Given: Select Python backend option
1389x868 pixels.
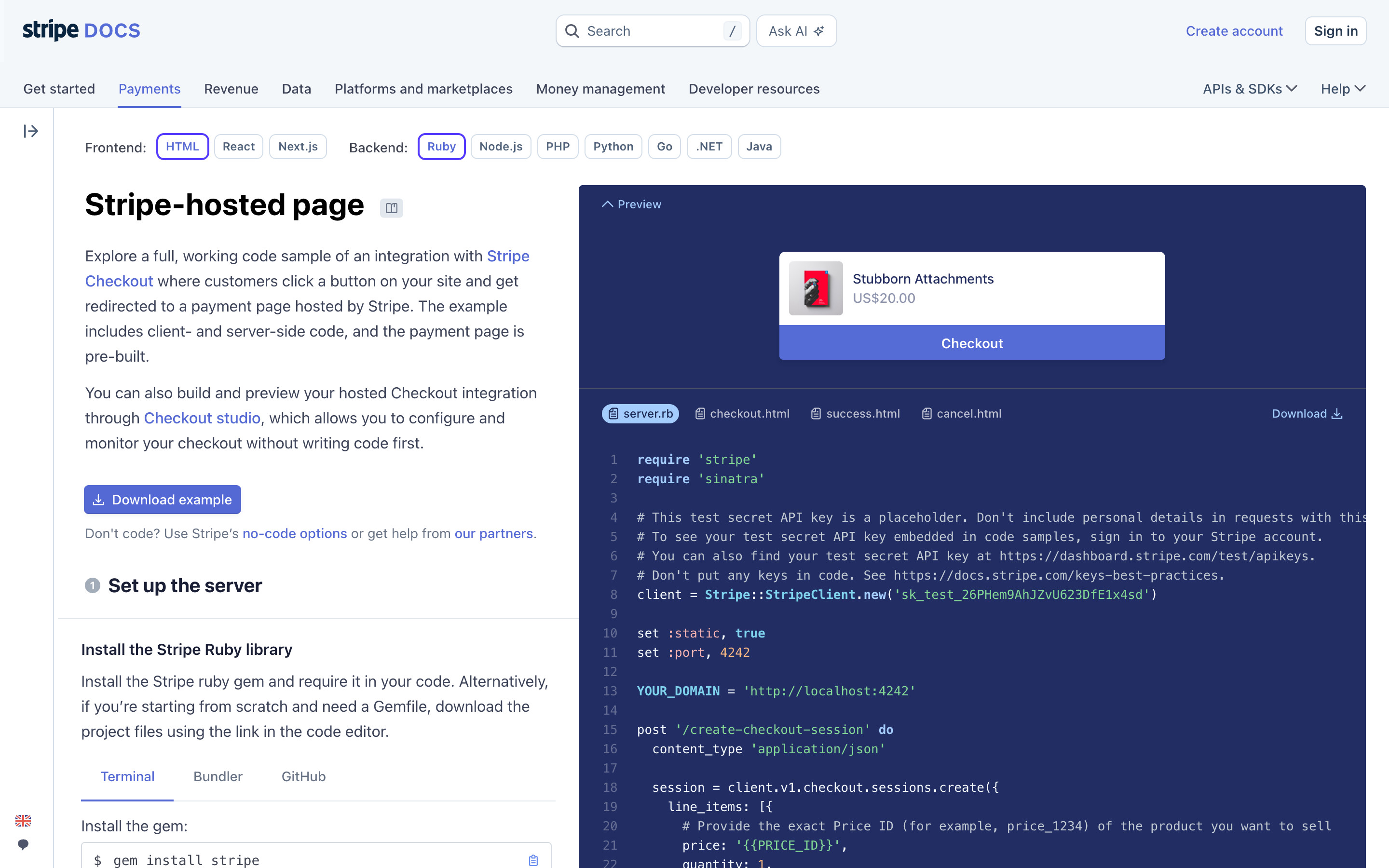Looking at the screenshot, I should click(x=613, y=147).
